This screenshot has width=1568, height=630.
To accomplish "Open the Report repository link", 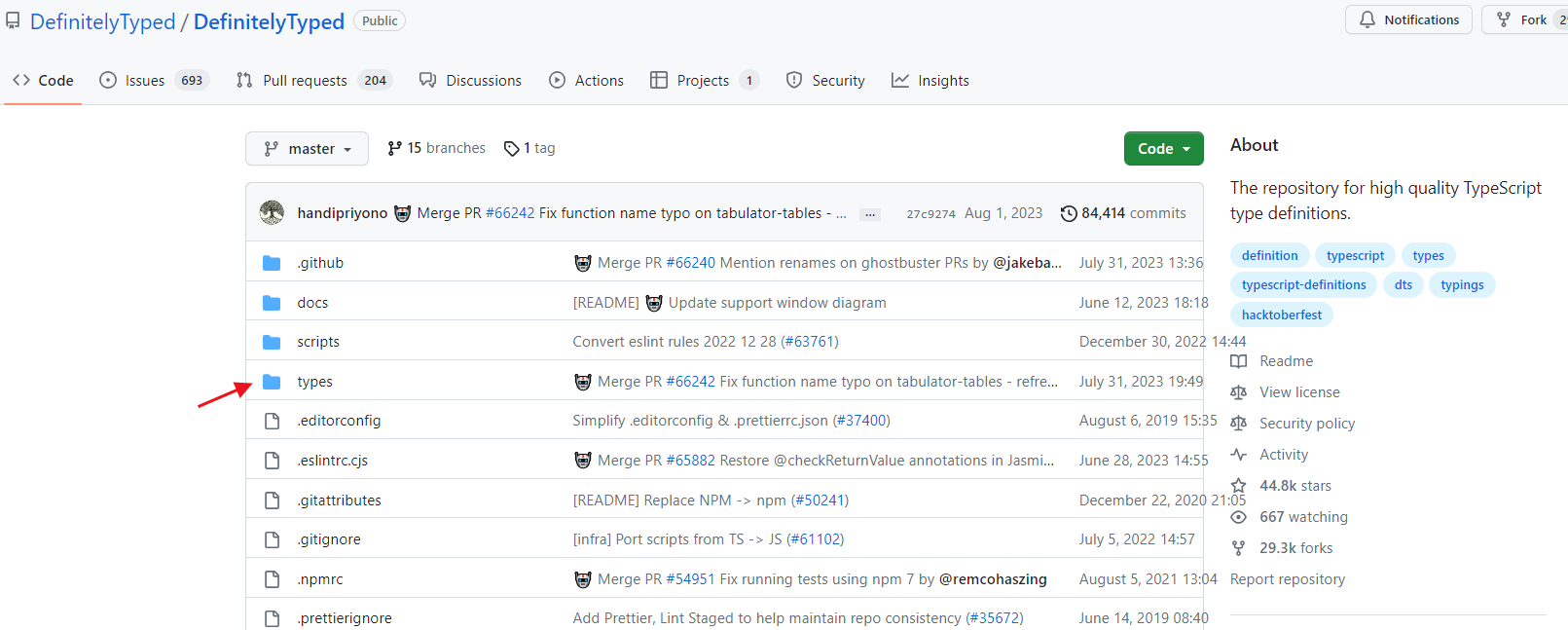I will tap(1287, 579).
